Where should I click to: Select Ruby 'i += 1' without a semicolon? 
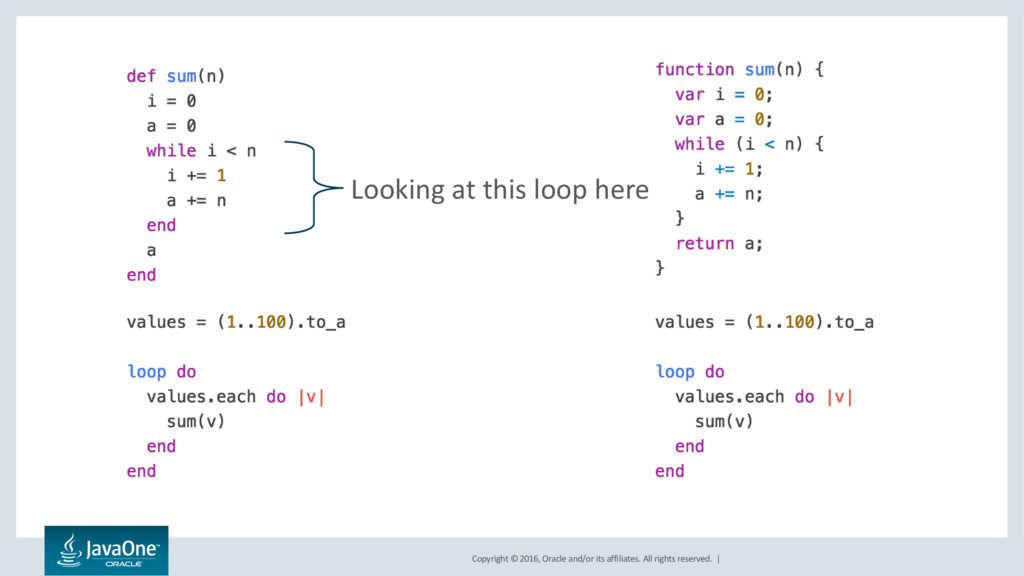click(197, 176)
